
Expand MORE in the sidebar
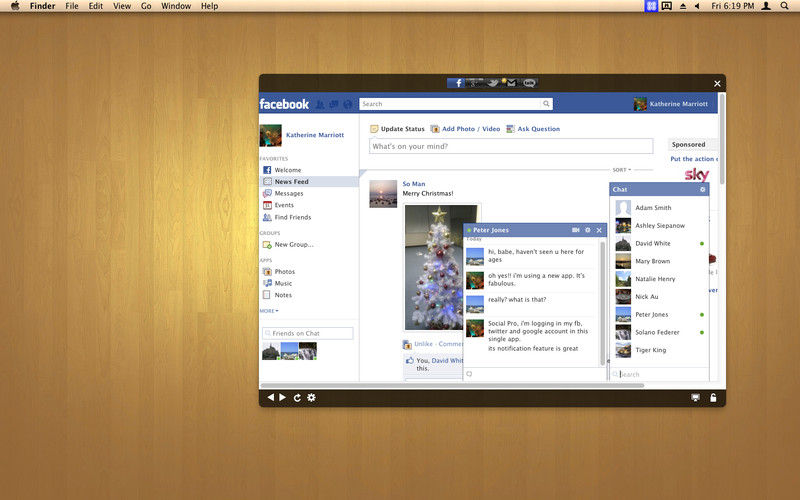[x=269, y=311]
